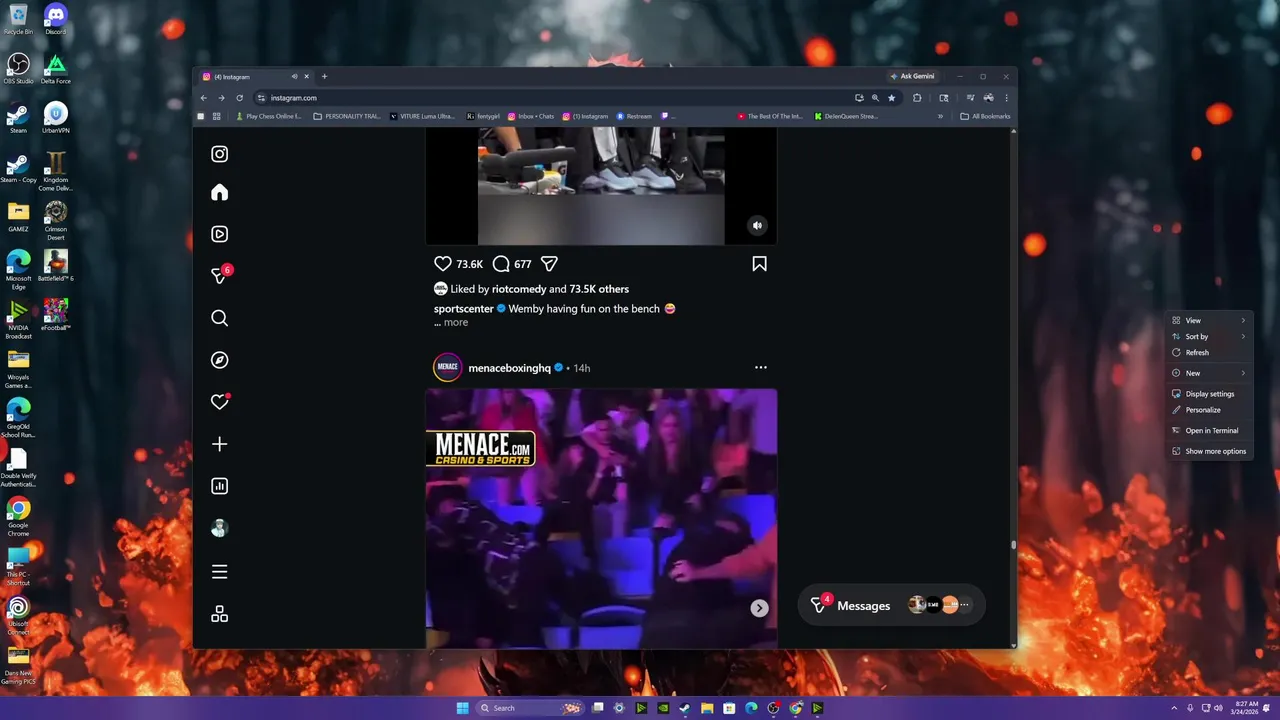The height and width of the screenshot is (720, 1280).
Task: Open menaceboxinghq post three-dots options
Action: [x=761, y=368]
